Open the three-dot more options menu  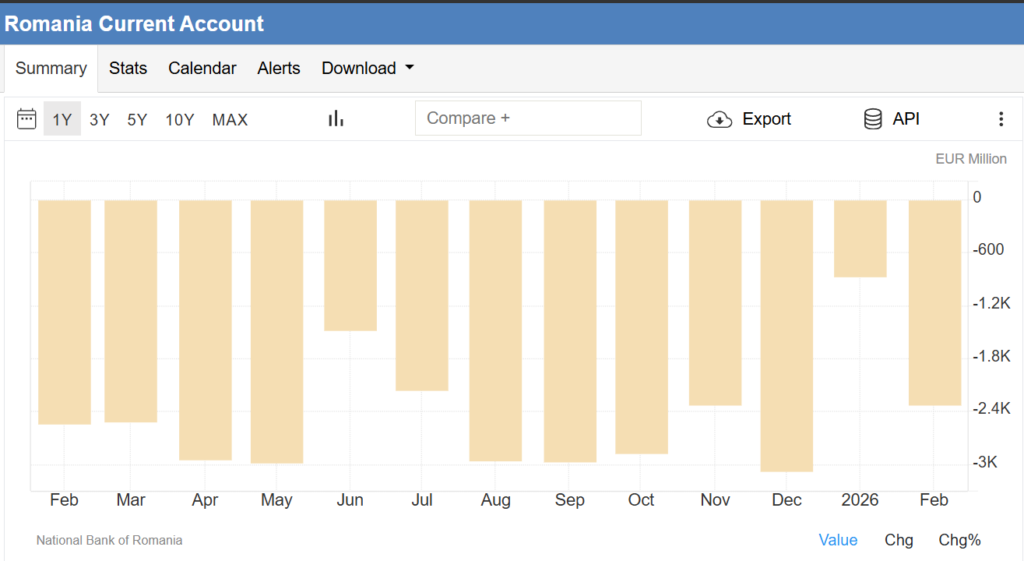1001,119
